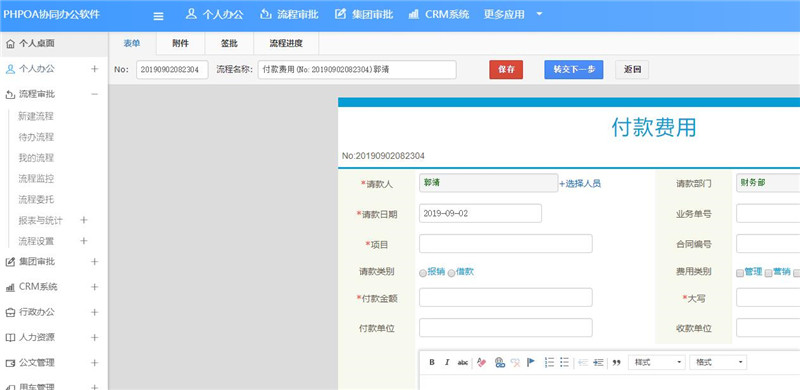Image resolution: width=800 pixels, height=390 pixels.
Task: Select the 报销 radio button
Action: 423,274
